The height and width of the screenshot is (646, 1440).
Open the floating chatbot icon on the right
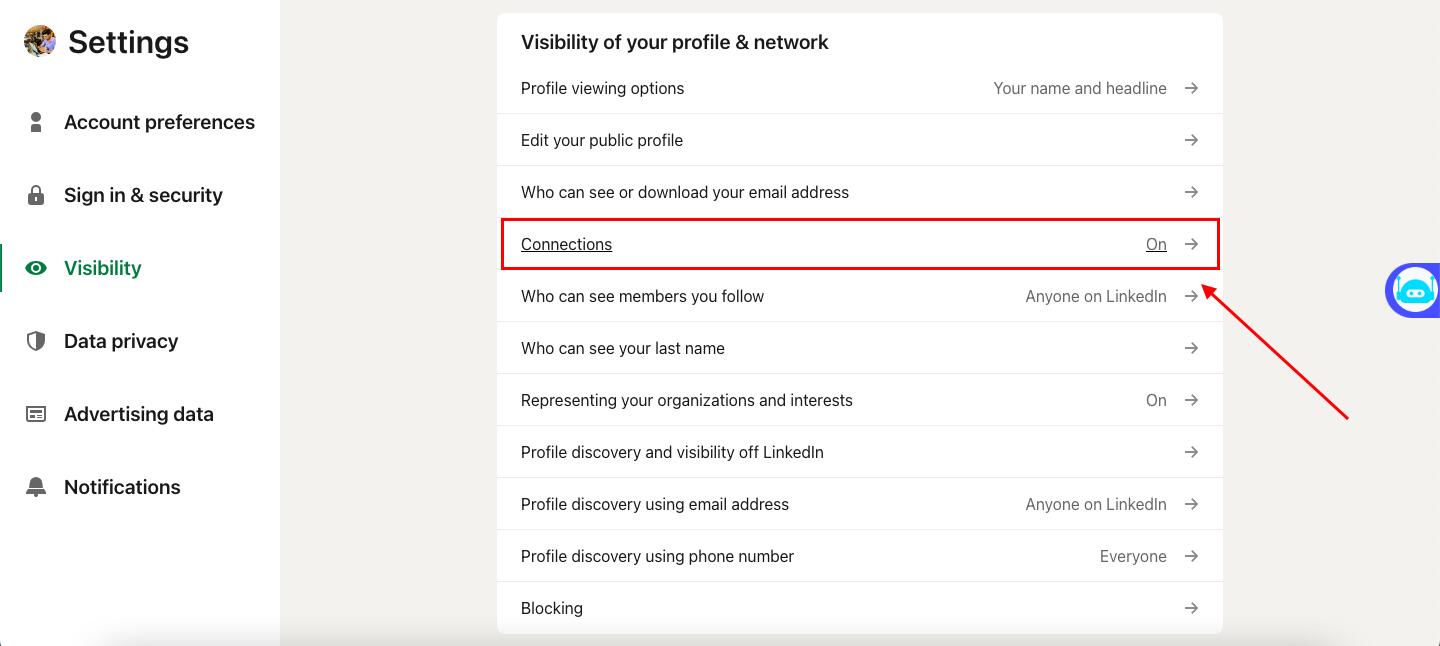[x=1414, y=290]
